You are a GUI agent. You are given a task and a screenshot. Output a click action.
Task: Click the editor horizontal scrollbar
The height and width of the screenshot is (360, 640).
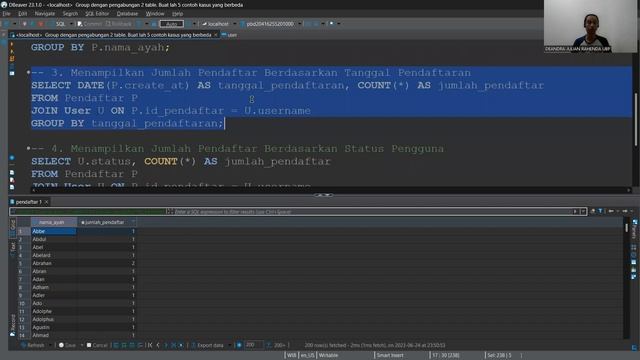(331, 190)
